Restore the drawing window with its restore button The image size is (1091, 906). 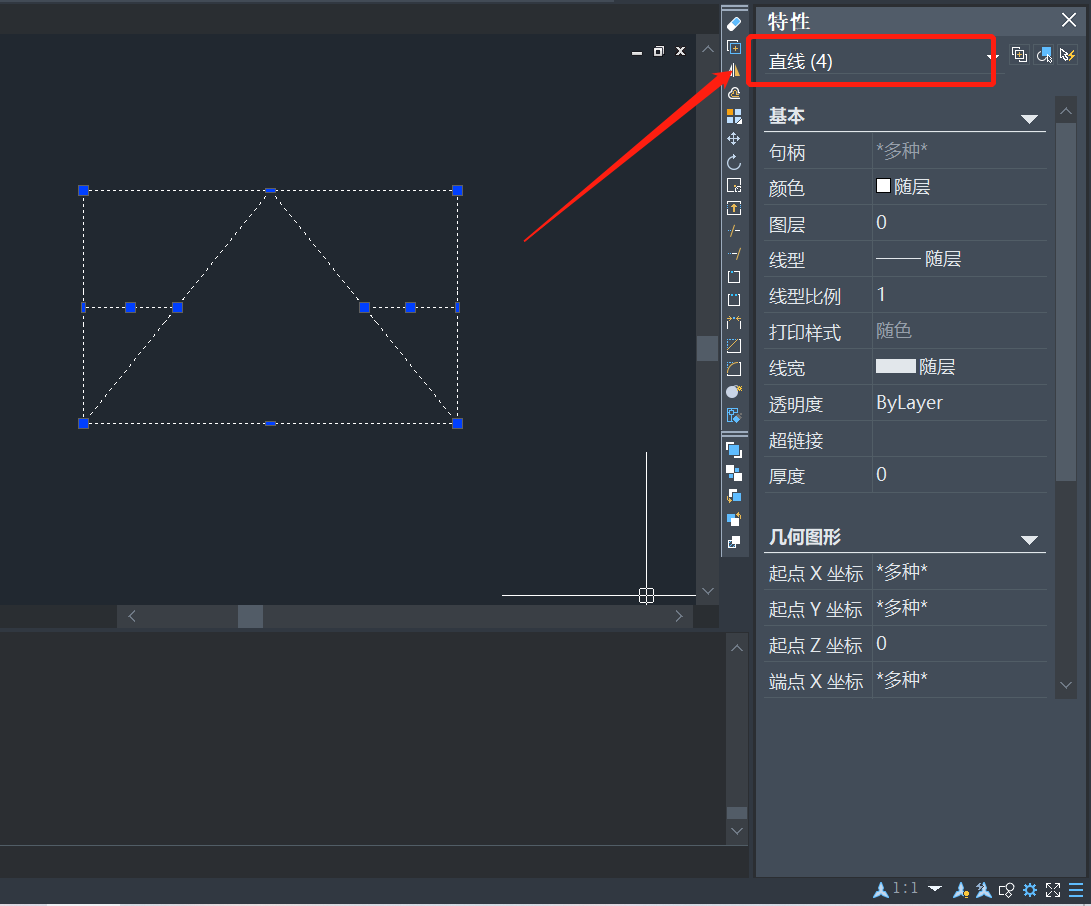659,51
